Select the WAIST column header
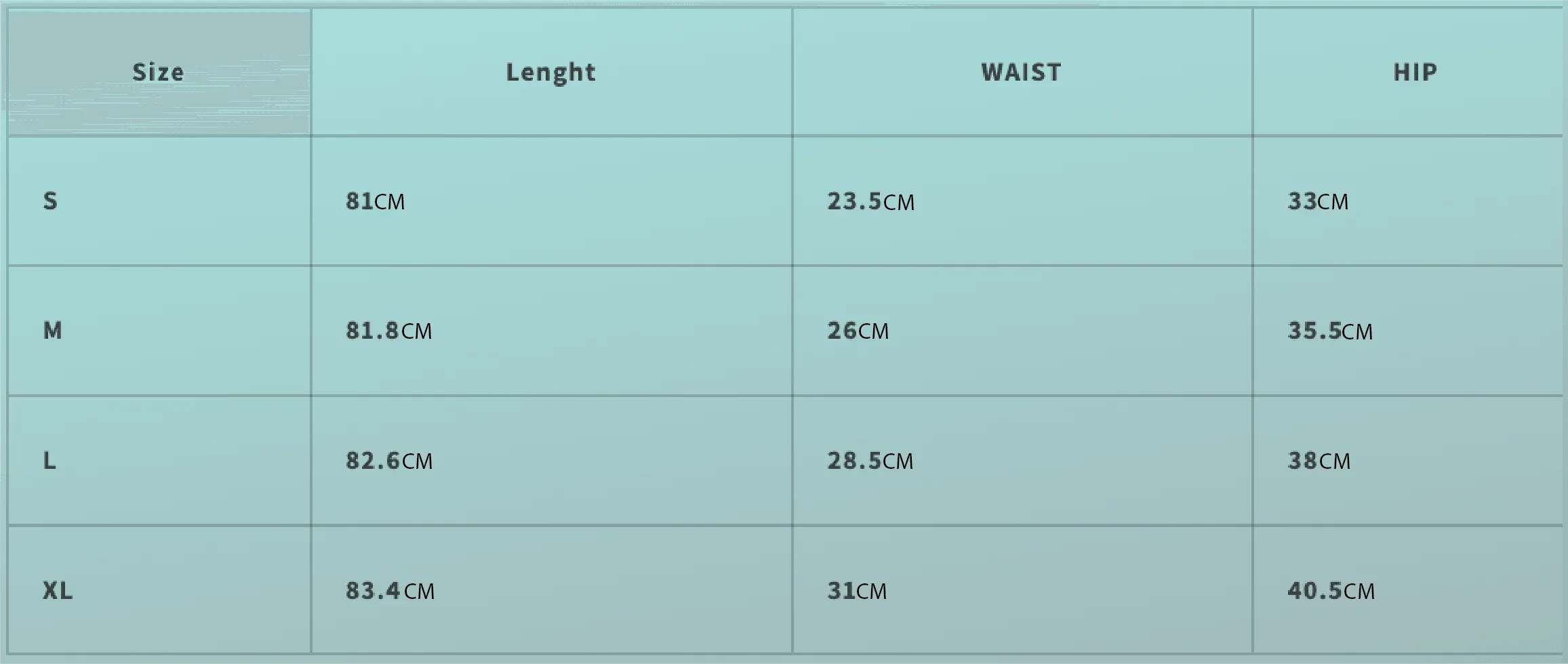The width and height of the screenshot is (1568, 664). (1021, 72)
